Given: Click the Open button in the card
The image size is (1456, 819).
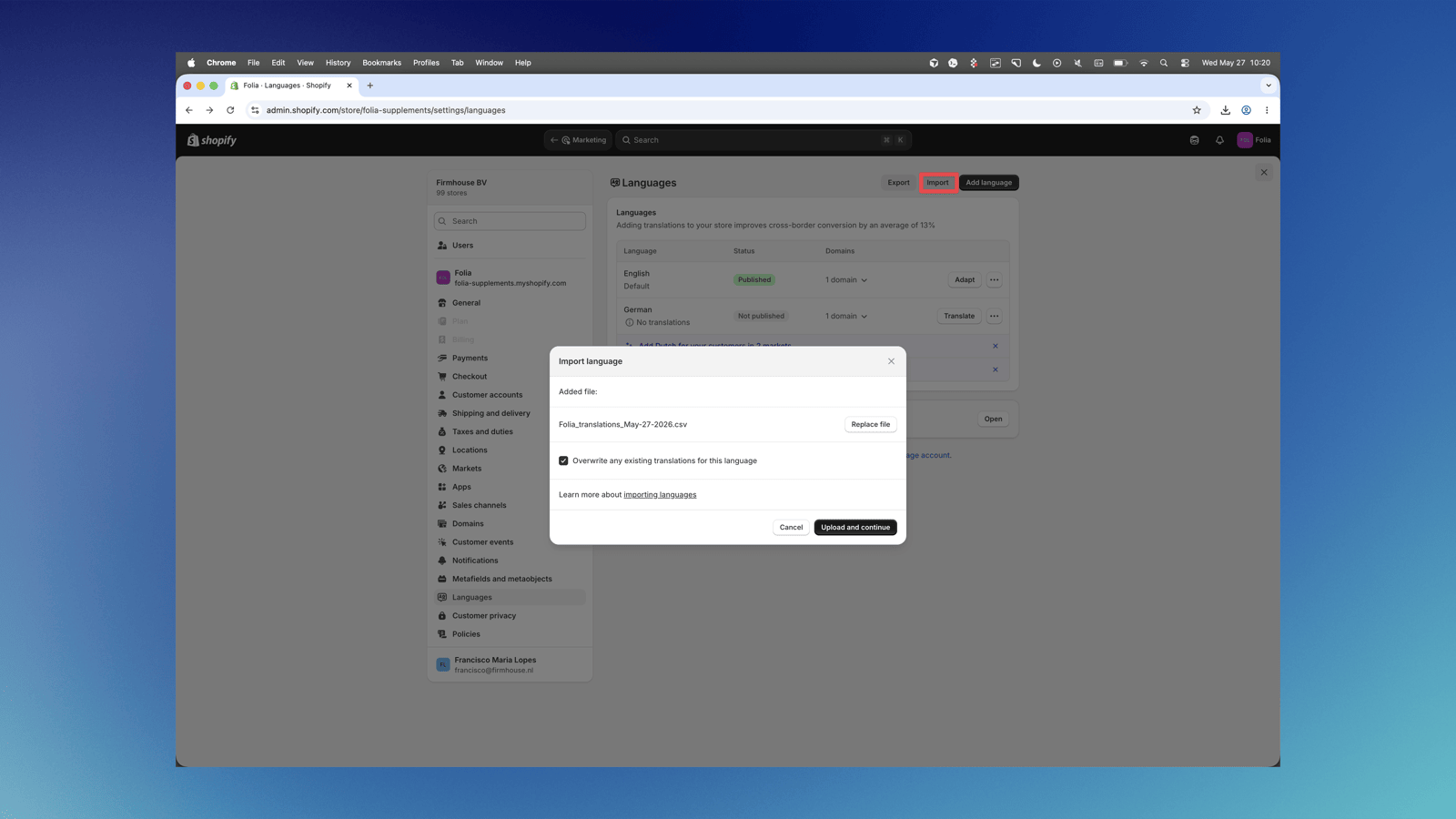Looking at the screenshot, I should coord(993,420).
